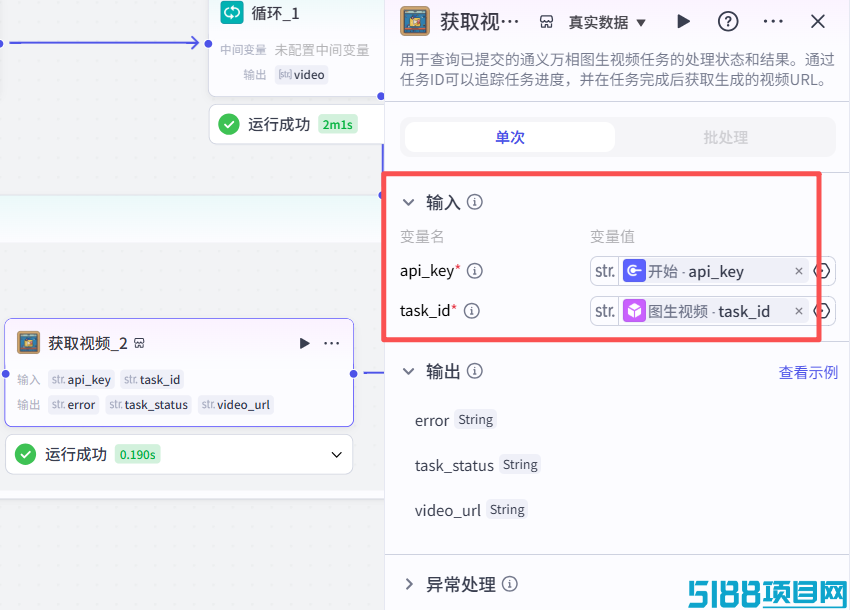The height and width of the screenshot is (610, 850).
Task: Close the node configuration side panel
Action: (817, 22)
